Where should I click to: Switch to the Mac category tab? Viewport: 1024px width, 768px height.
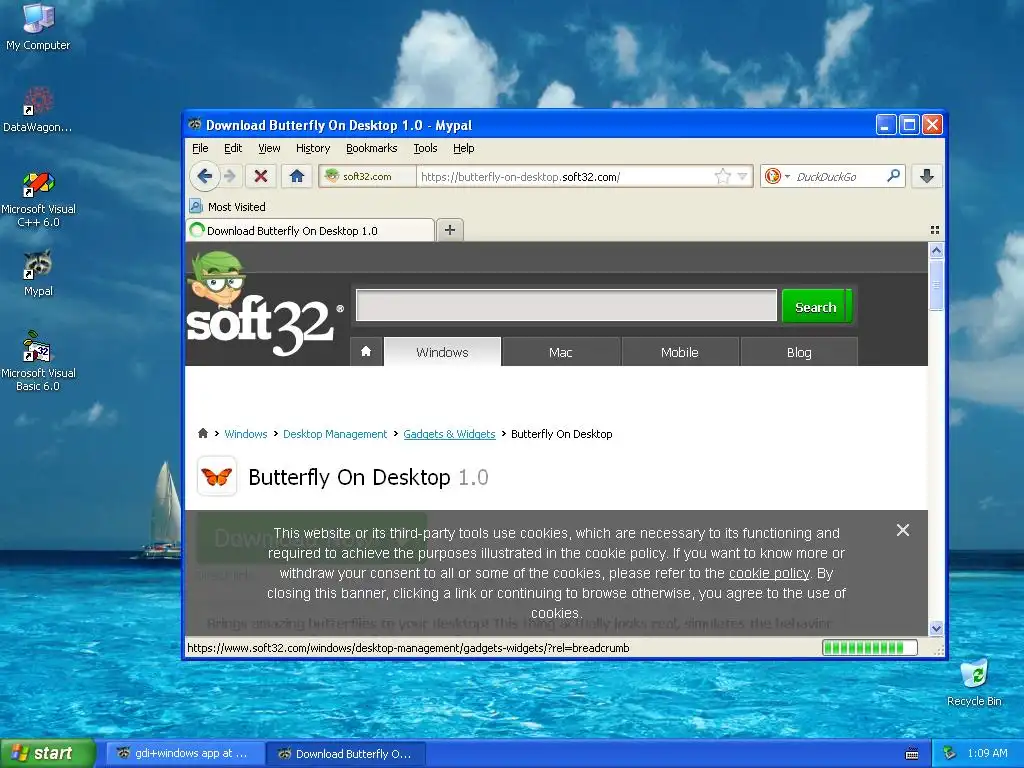click(x=560, y=352)
